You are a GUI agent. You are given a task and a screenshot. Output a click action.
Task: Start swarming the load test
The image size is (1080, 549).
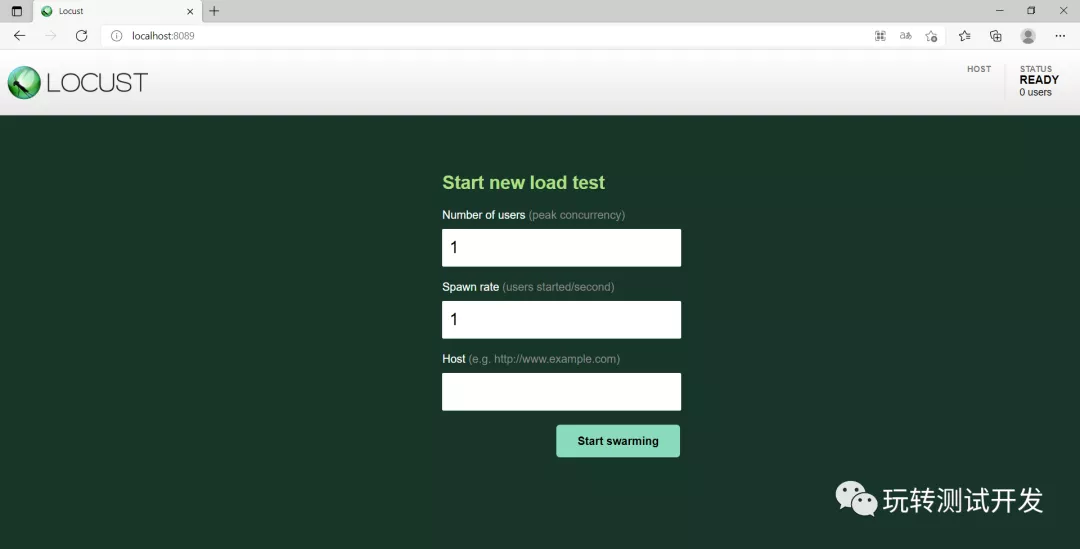[618, 441]
